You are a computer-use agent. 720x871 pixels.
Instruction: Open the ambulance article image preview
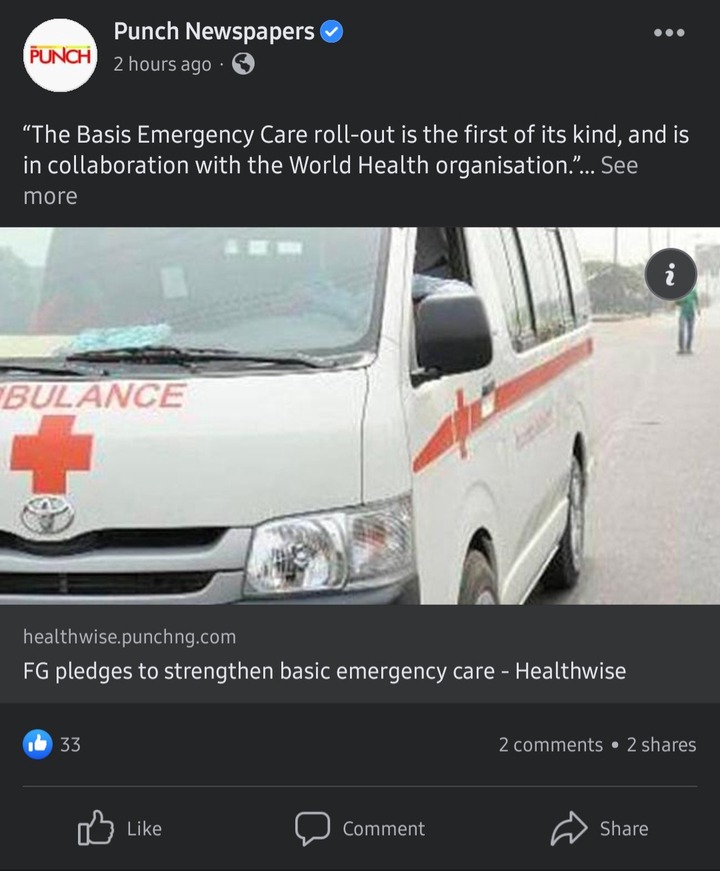360,416
